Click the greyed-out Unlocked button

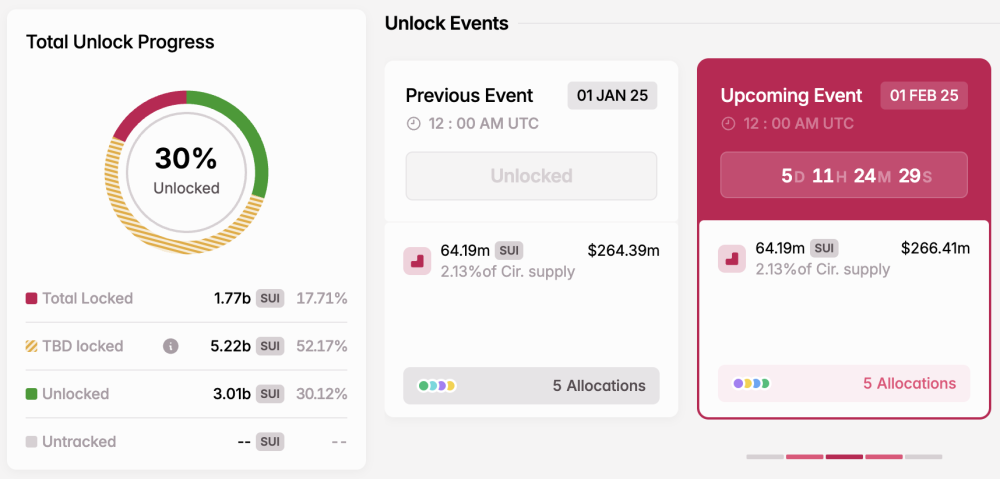coord(531,176)
